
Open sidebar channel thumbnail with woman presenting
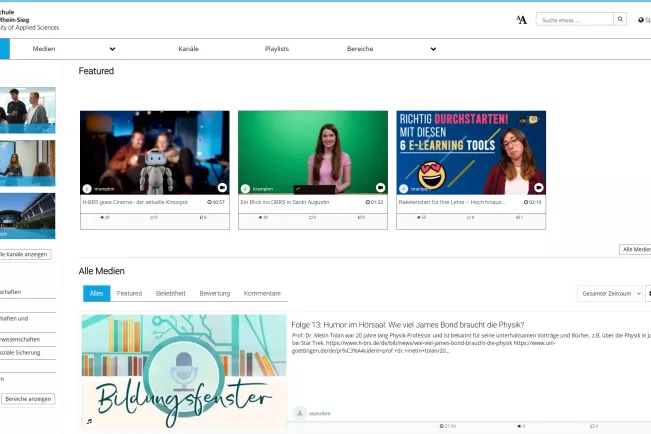tap(27, 163)
